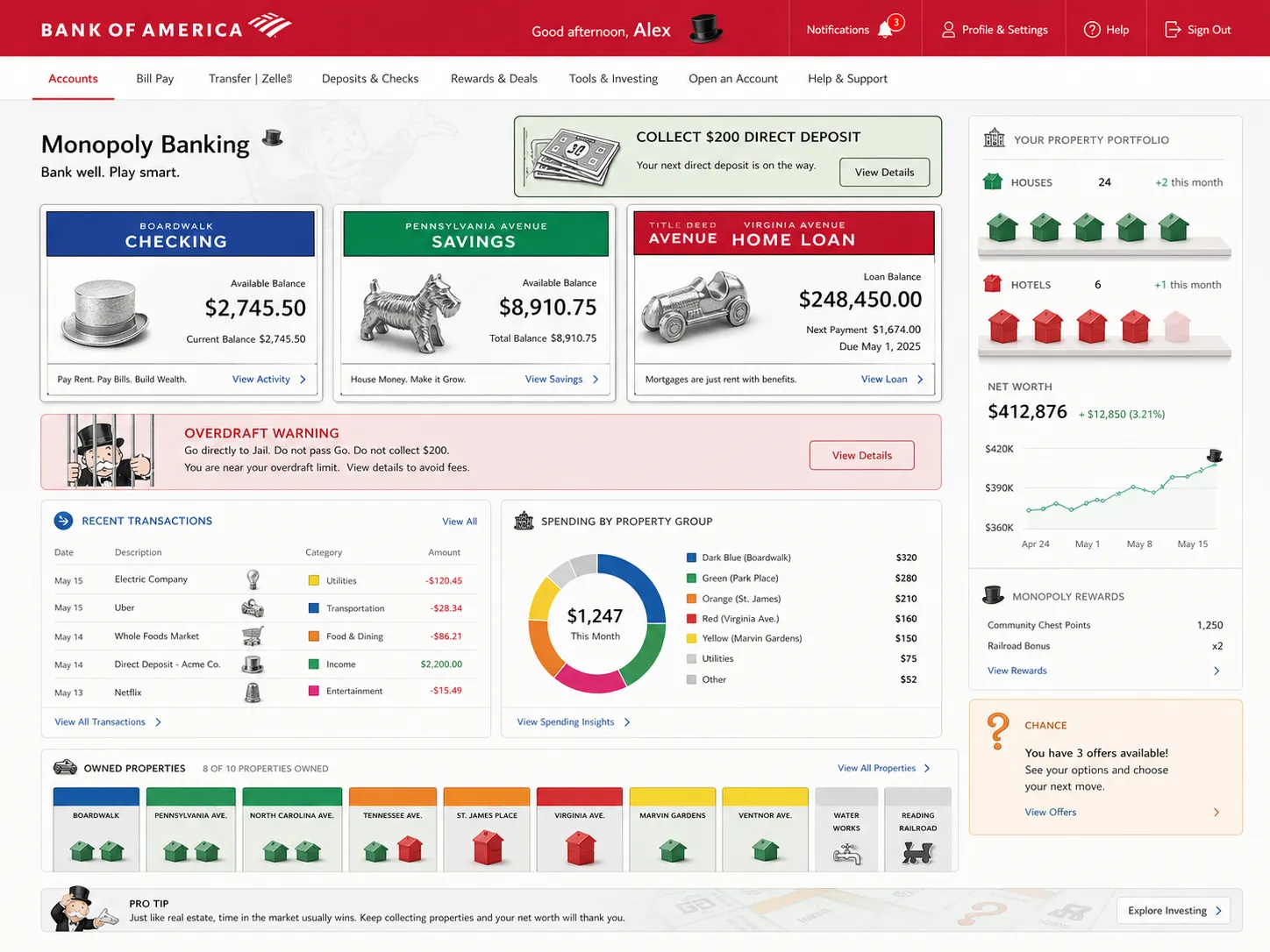Click the yellow Utilities category swatch
The width and height of the screenshot is (1270, 952).
click(x=313, y=580)
